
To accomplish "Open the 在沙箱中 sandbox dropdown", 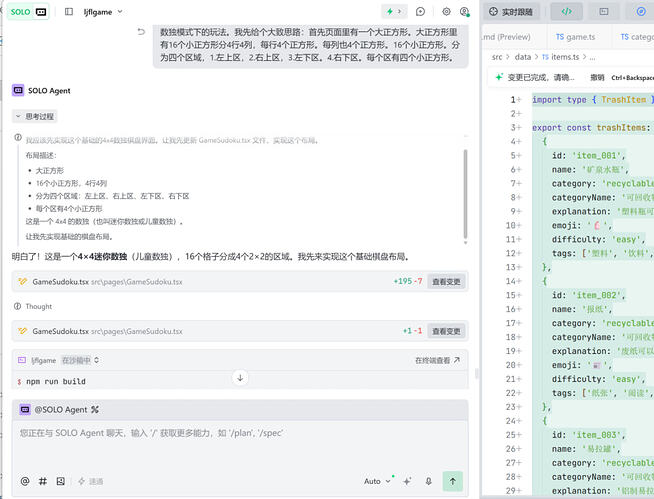I will pyautogui.click(x=80, y=360).
